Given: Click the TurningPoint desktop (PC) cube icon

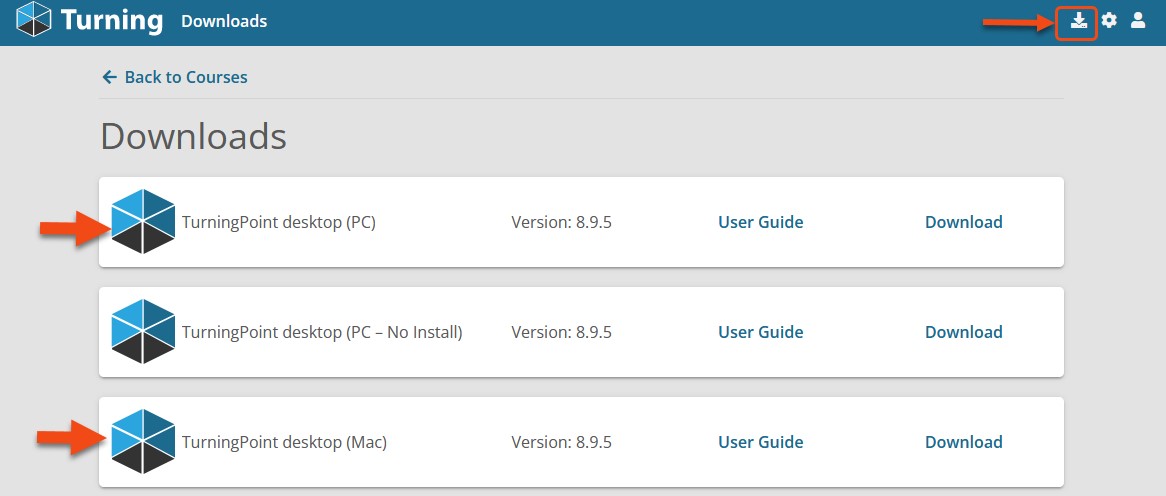Looking at the screenshot, I should click(143, 222).
